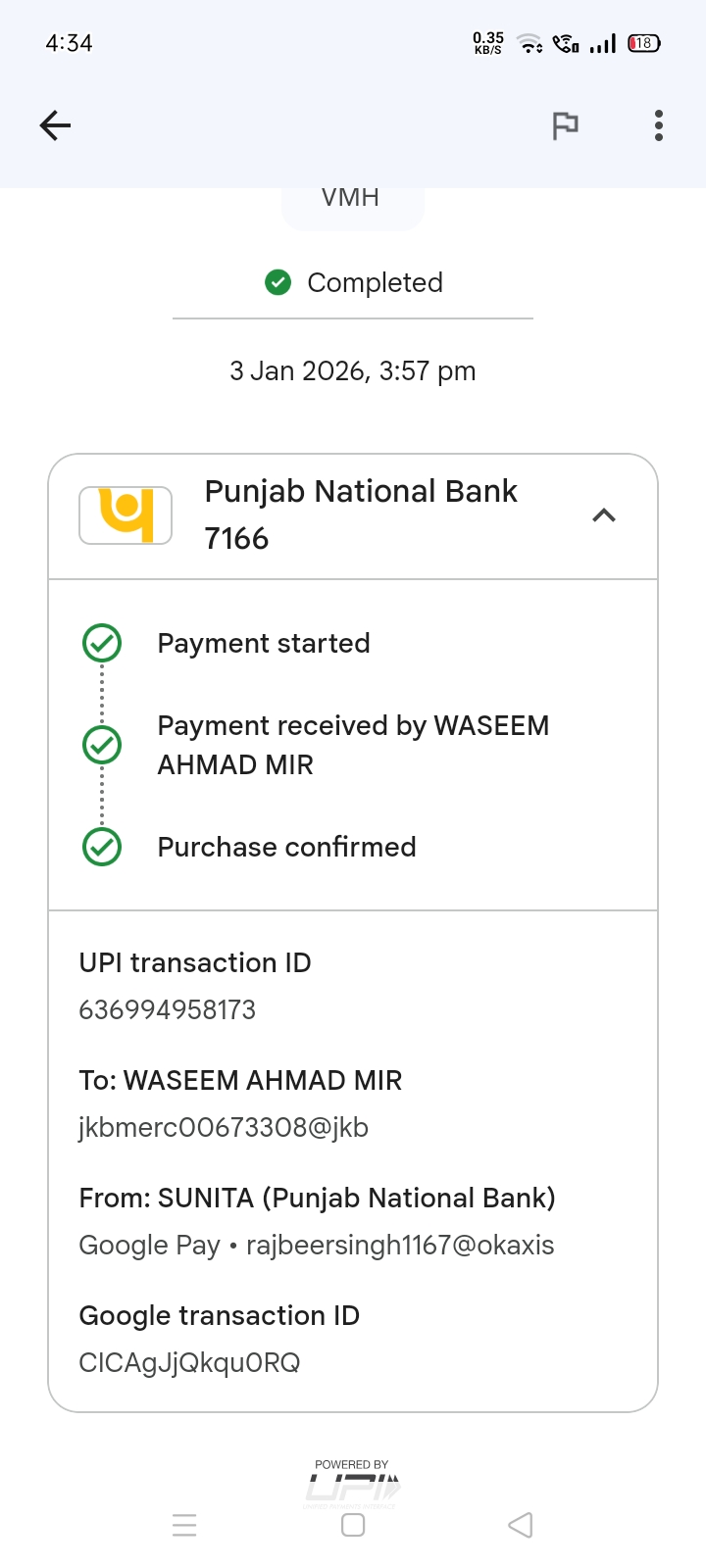The width and height of the screenshot is (706, 1568).
Task: Tap the flag report icon
Action: [565, 125]
